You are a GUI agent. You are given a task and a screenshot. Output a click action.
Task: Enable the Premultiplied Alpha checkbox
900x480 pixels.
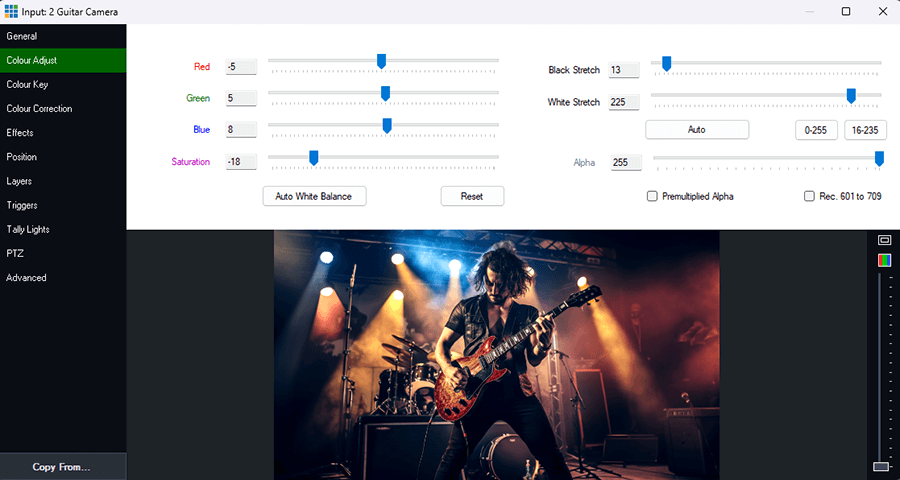pos(653,197)
